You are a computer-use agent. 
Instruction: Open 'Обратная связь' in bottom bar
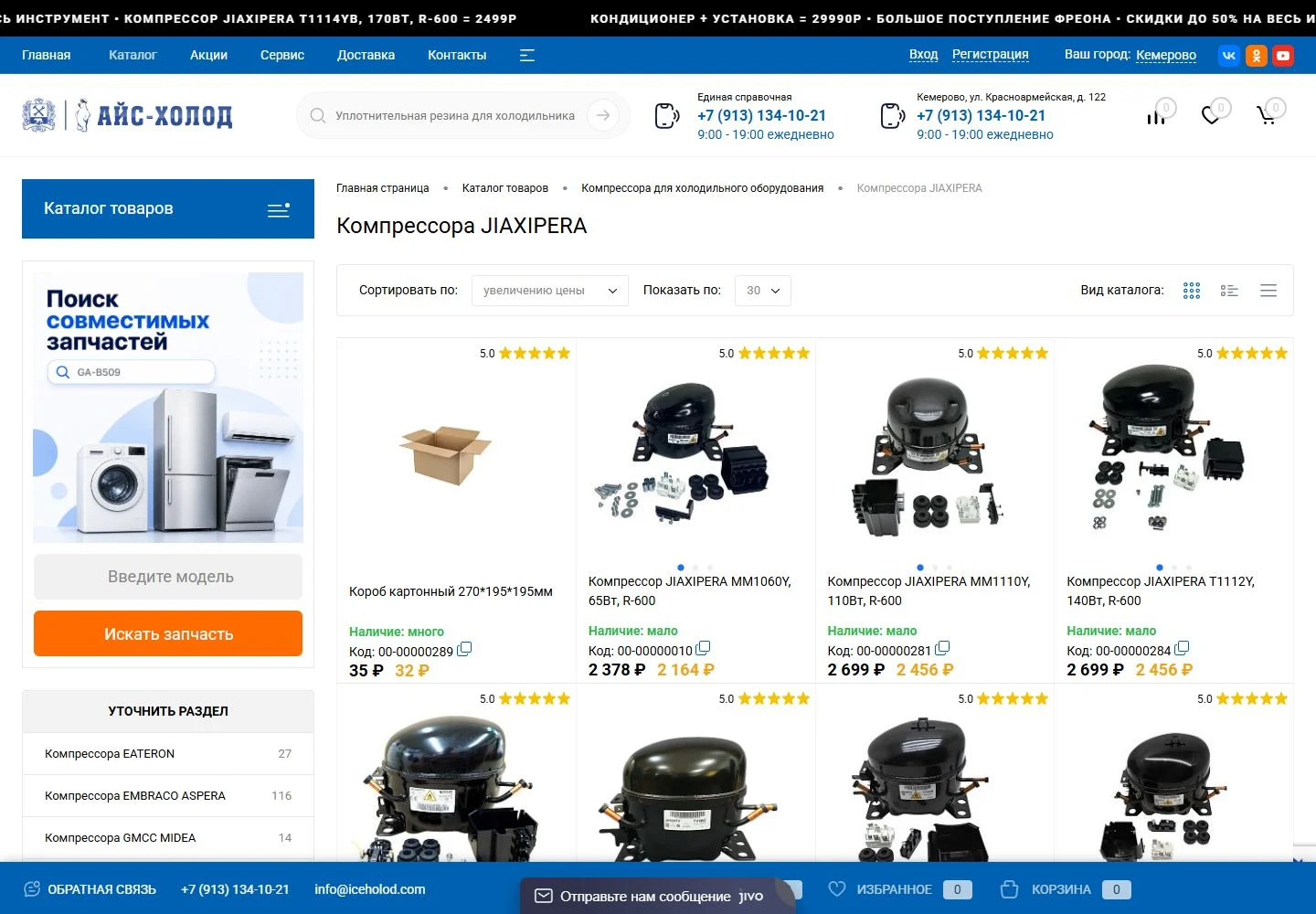[90, 889]
